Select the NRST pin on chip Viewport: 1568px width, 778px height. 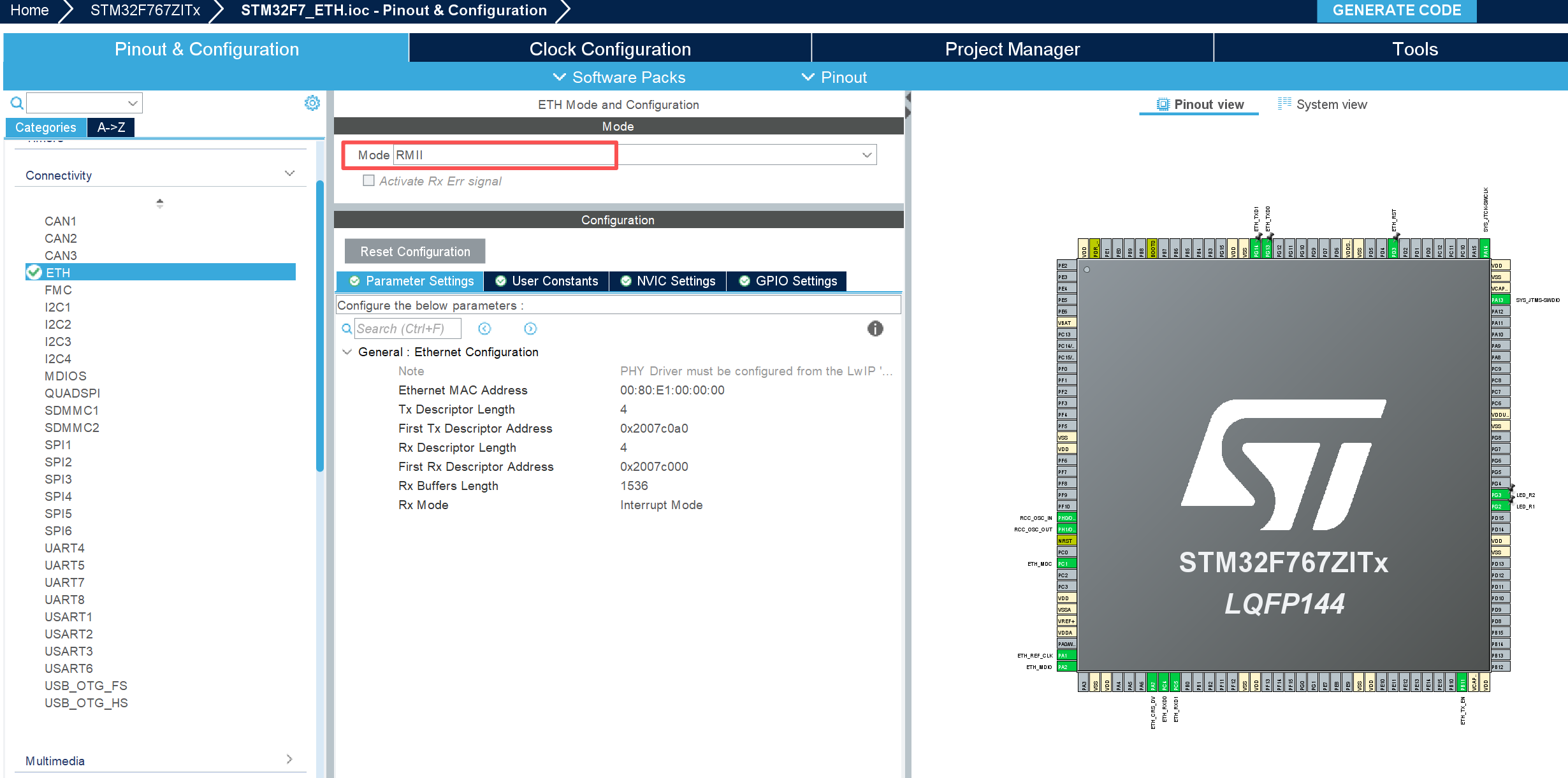[x=1066, y=541]
